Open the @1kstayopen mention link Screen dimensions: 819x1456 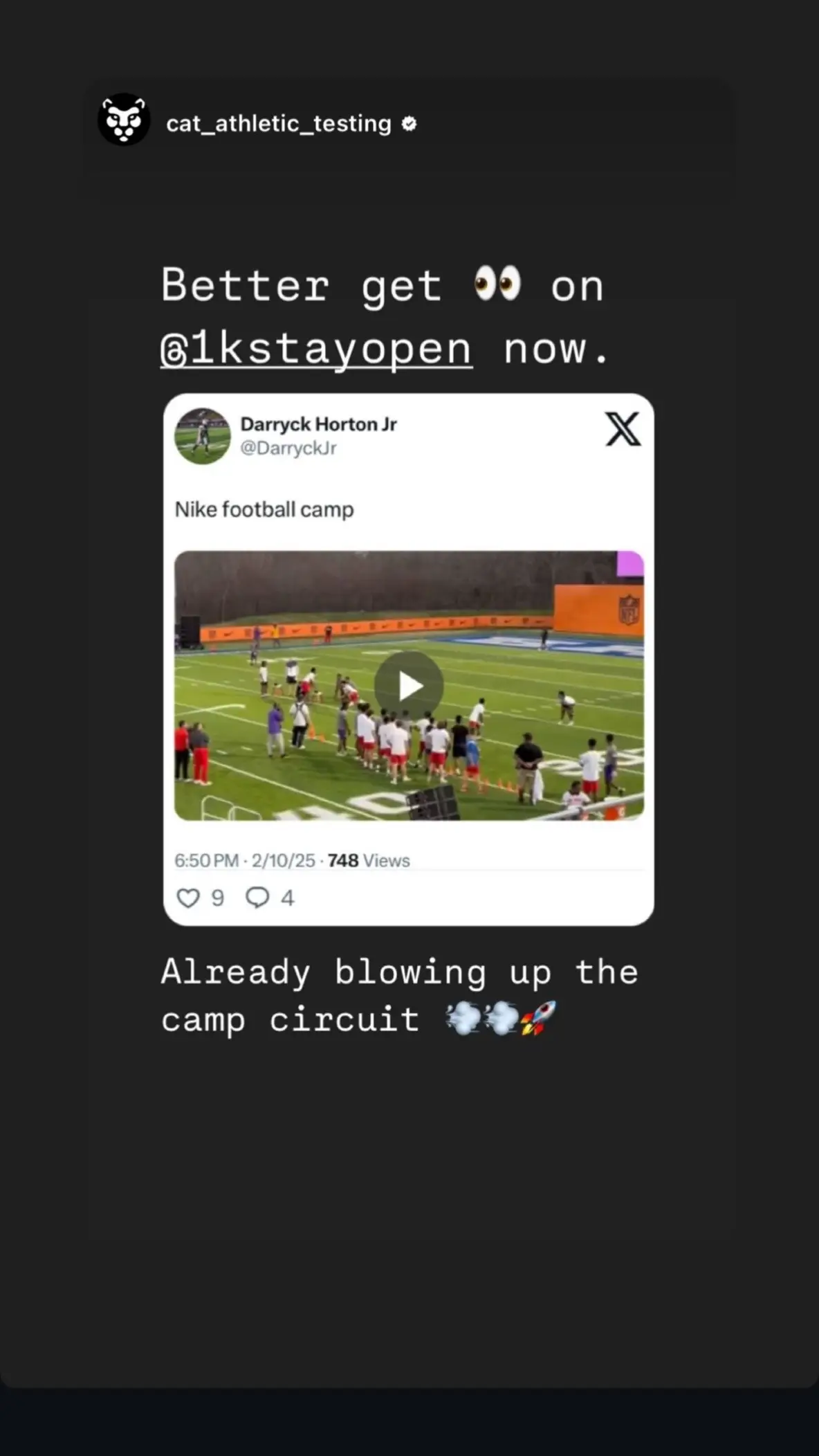pos(316,348)
